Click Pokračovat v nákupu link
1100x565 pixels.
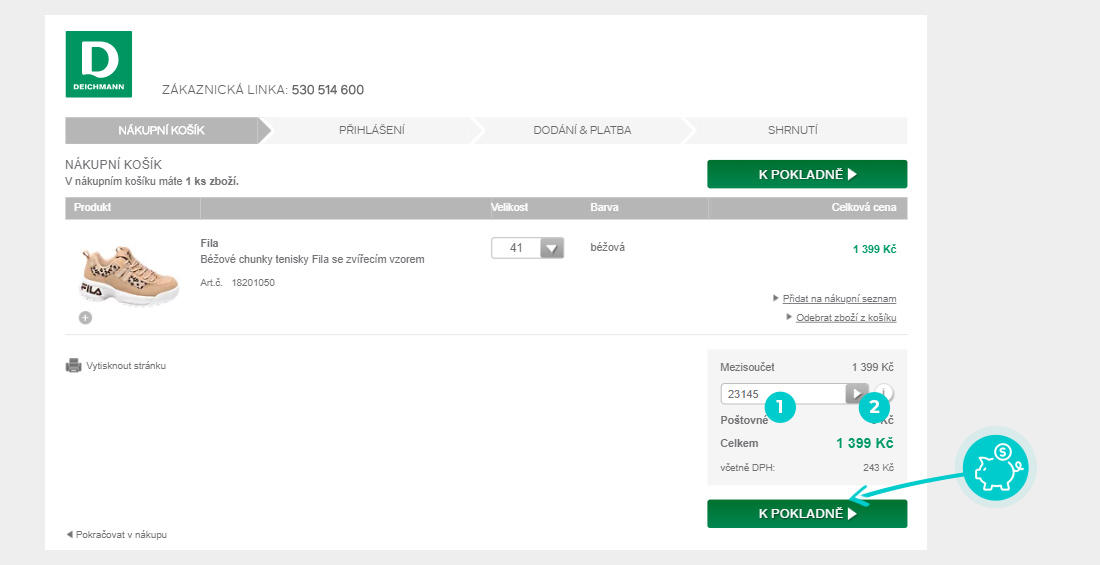[x=121, y=535]
